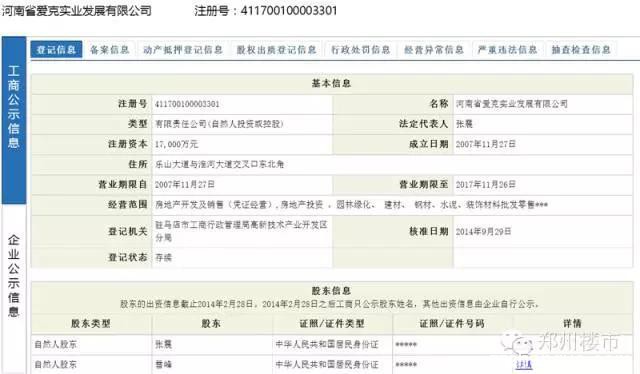This screenshot has height=374, width=640.
Task: Show the 抽查检查信息 tab
Action: (x=581, y=50)
